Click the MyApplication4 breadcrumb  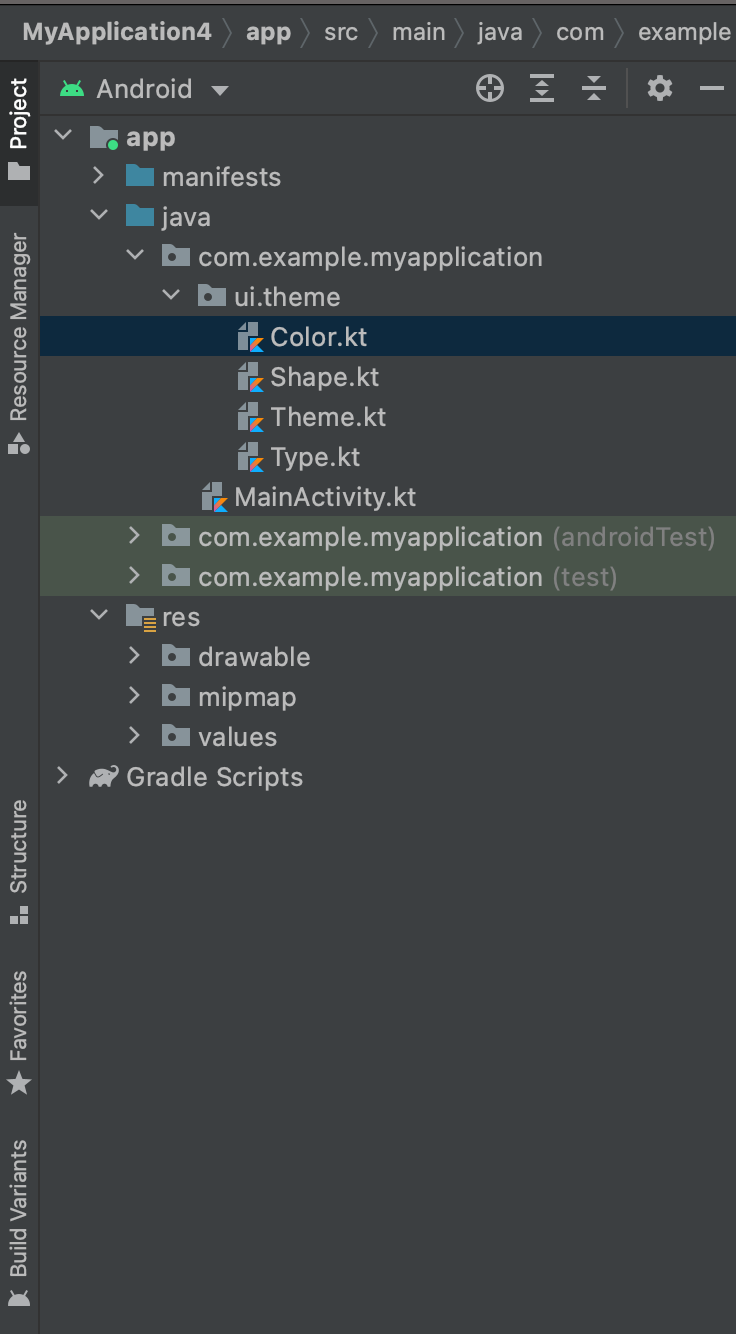pyautogui.click(x=117, y=32)
